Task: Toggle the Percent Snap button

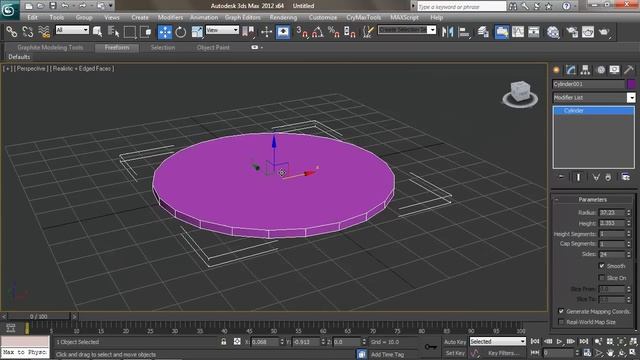Action: (x=334, y=31)
